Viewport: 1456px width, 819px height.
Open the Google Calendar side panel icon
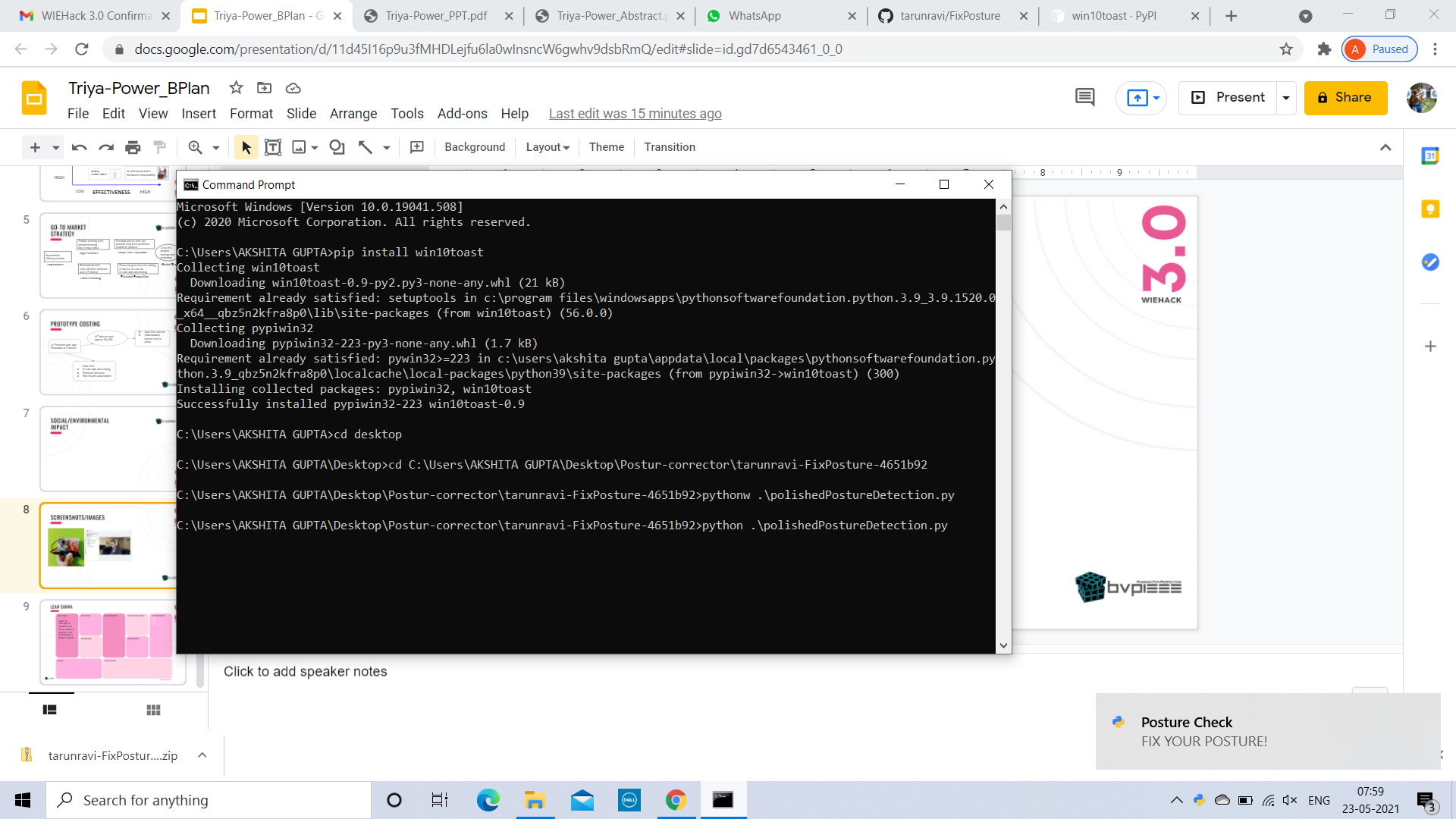(1430, 156)
